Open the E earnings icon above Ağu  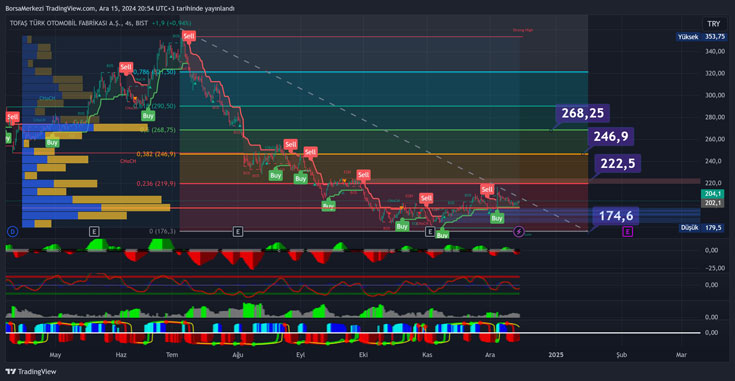coord(238,232)
